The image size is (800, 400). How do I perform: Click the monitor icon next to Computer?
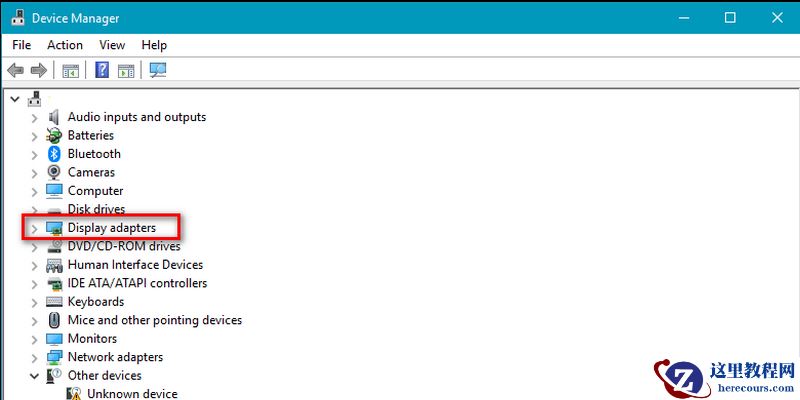tap(54, 191)
